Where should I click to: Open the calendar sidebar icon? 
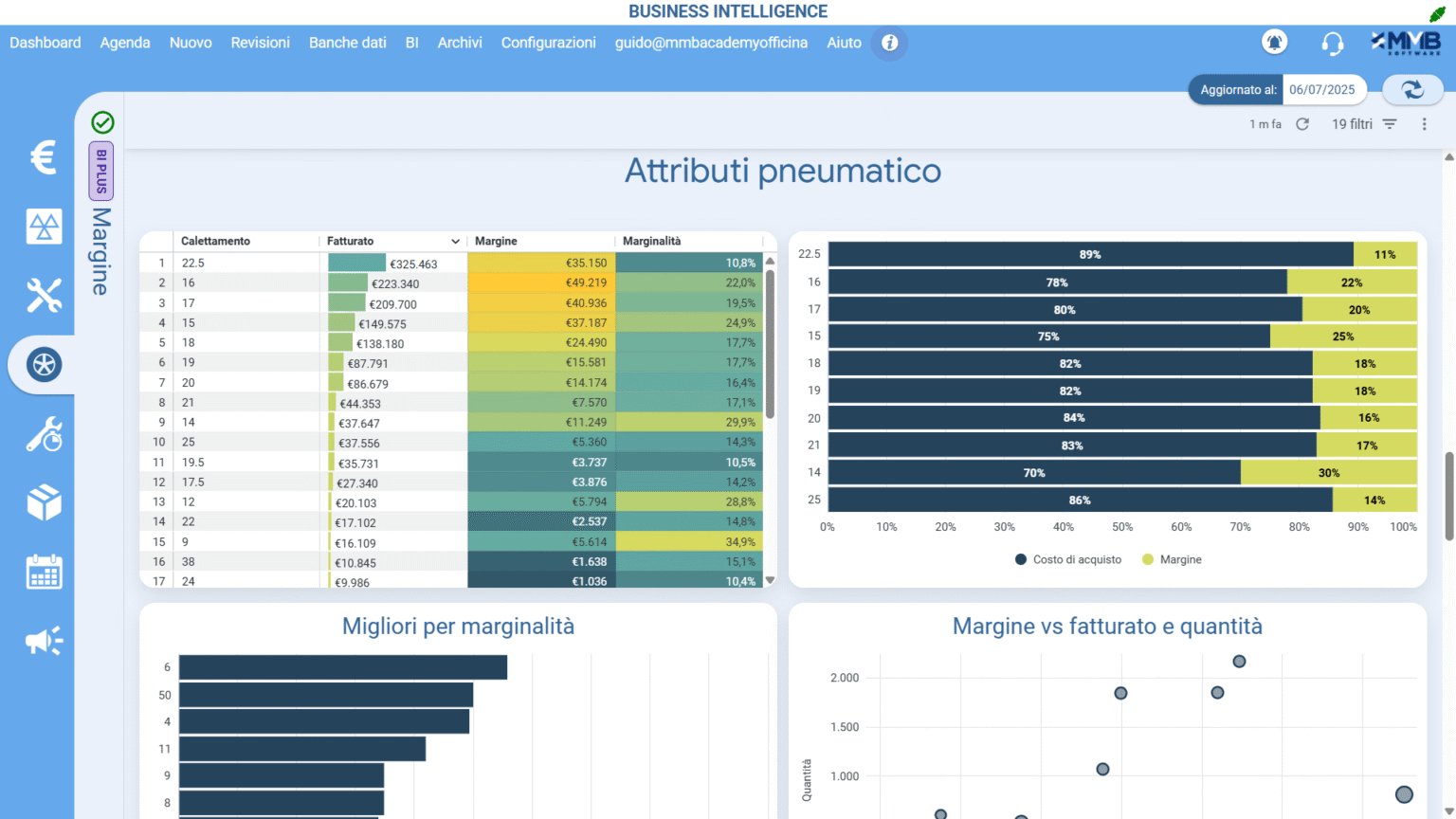(44, 573)
